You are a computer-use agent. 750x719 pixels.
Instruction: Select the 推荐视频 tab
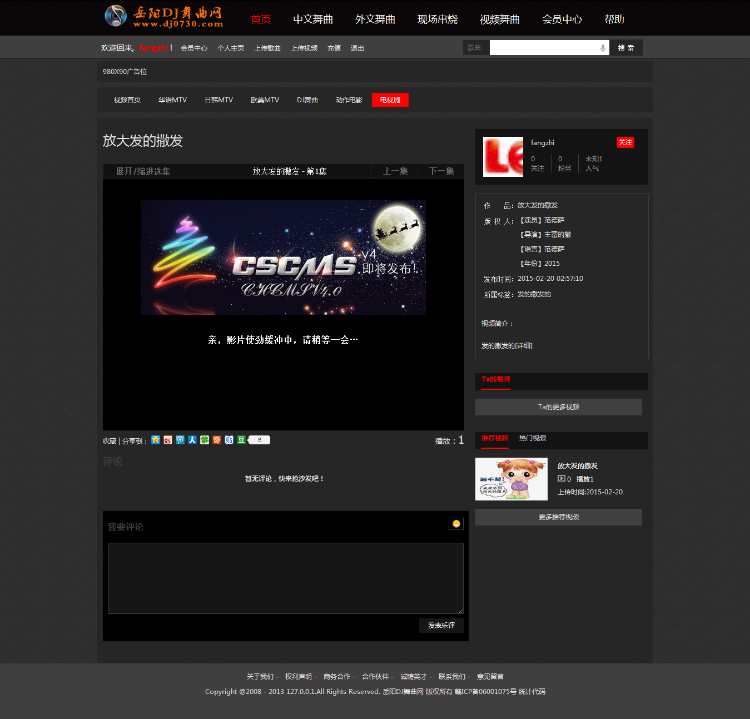tap(495, 439)
